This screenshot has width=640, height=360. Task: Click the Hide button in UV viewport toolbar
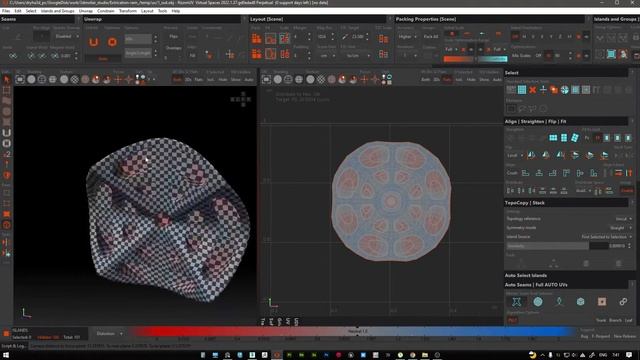471,80
